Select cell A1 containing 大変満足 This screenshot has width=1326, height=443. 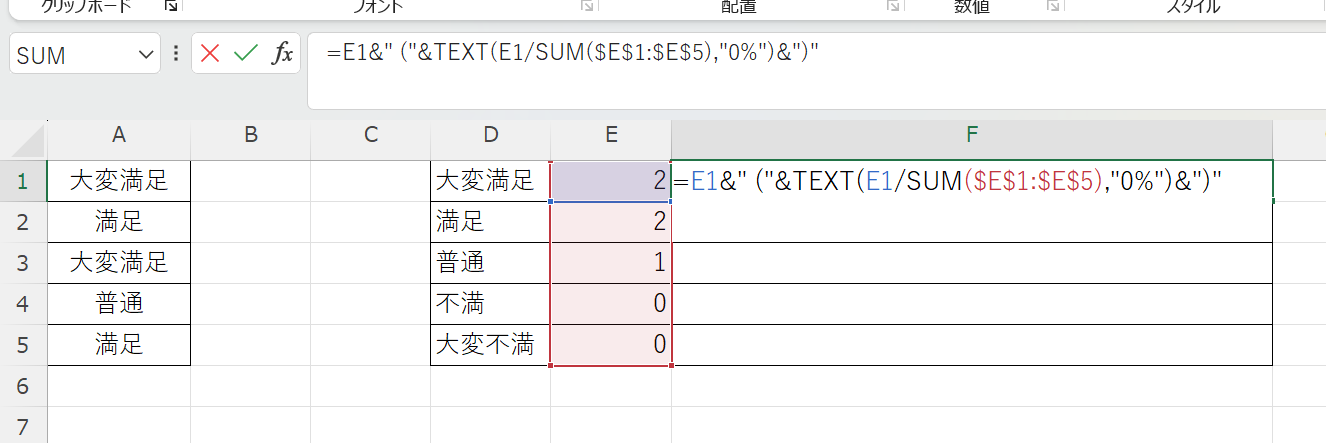click(x=118, y=181)
